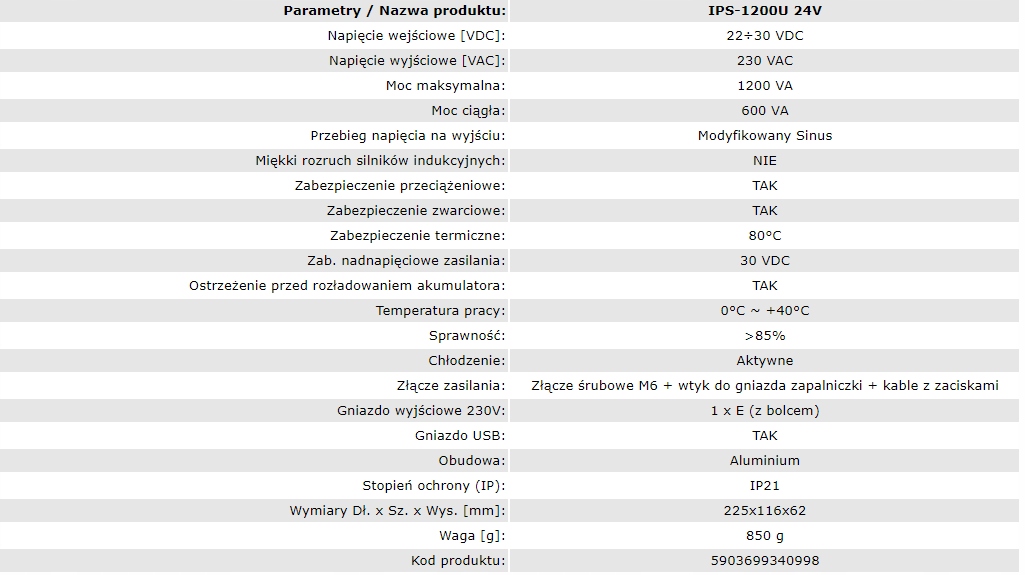Click the Parametry / Nazwa produktu header
The image size is (1026, 575).
click(x=394, y=11)
